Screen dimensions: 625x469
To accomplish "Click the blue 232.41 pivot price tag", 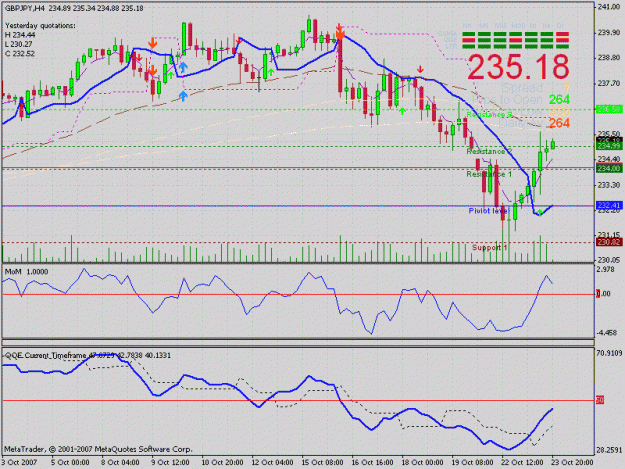I will click(609, 205).
